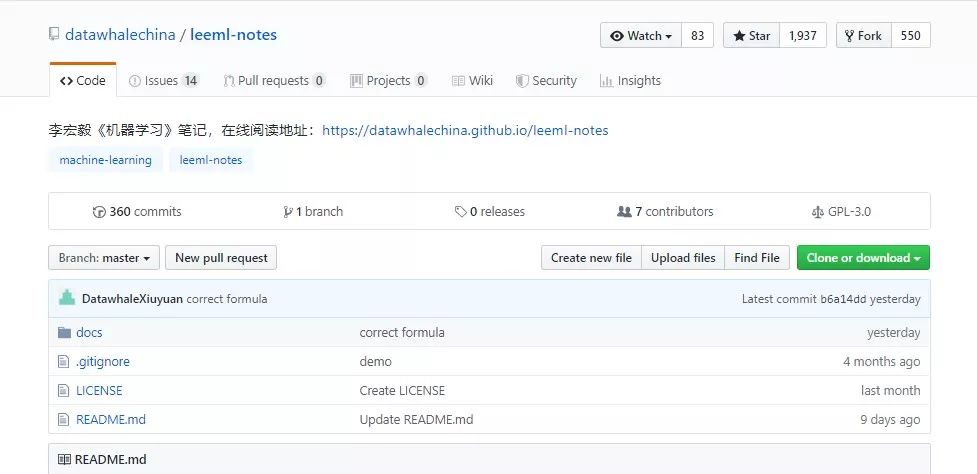The image size is (977, 474).
Task: Open the Issues tab
Action: point(163,80)
